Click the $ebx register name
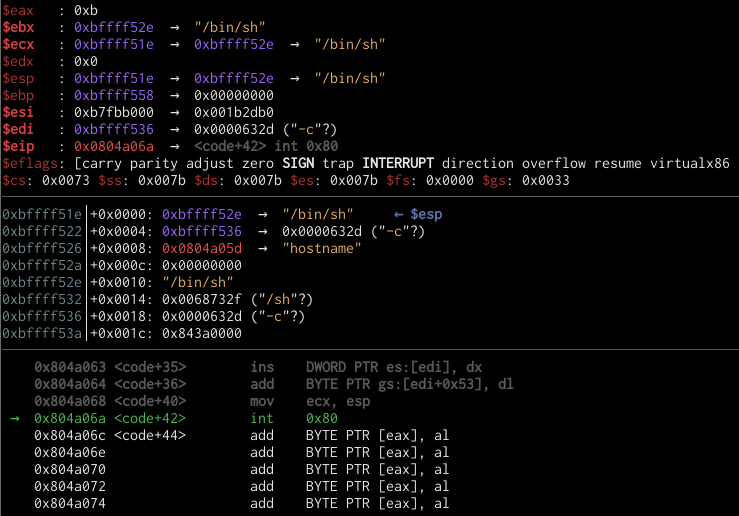Viewport: 739px width, 516px height. (x=20, y=28)
